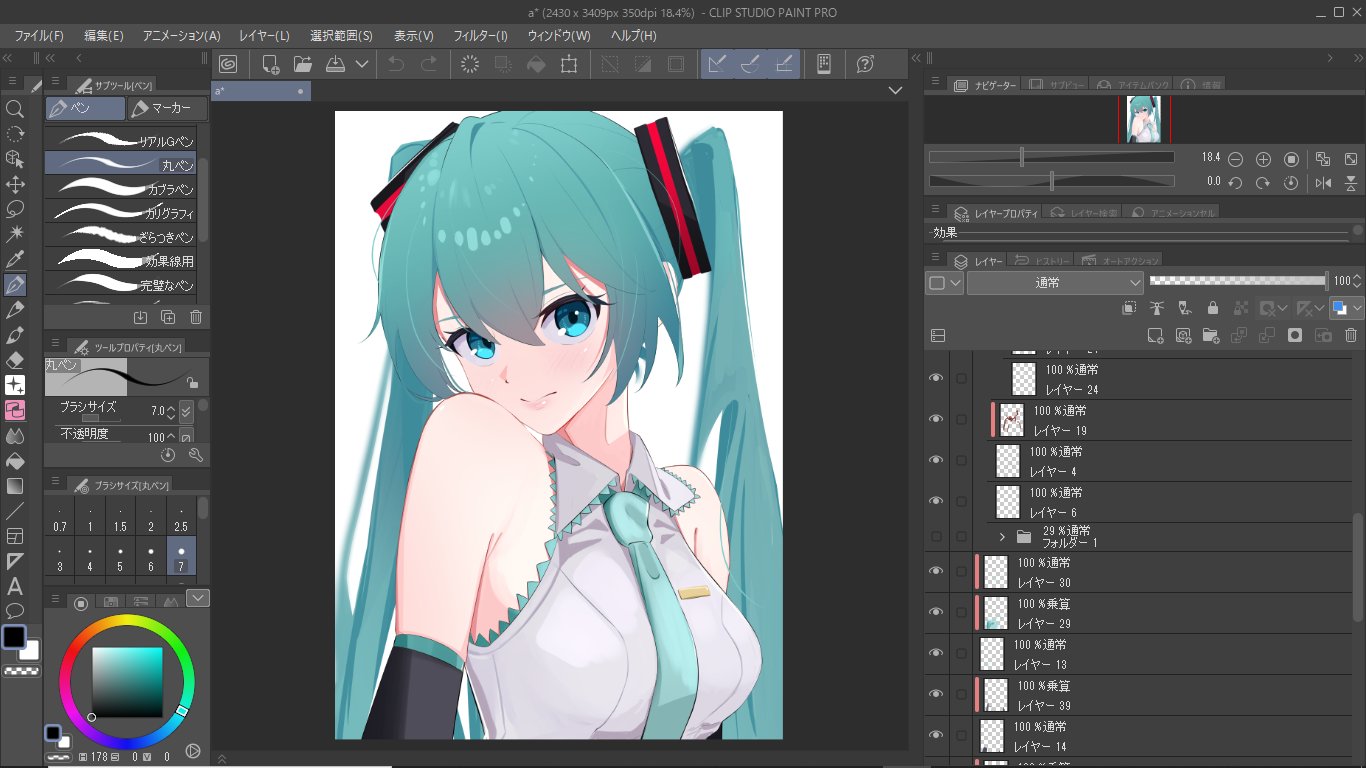Zoom out in Navigator panel
Image resolution: width=1366 pixels, height=768 pixels.
1235,159
